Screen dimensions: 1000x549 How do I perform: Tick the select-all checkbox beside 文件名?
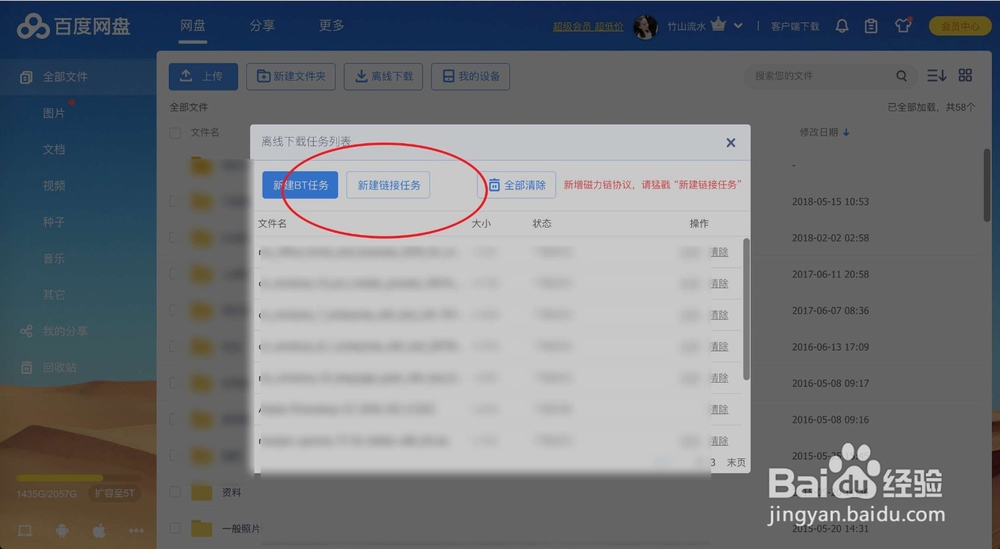(175, 133)
